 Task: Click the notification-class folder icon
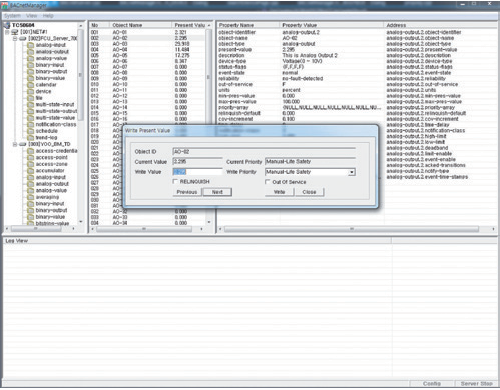pos(30,124)
